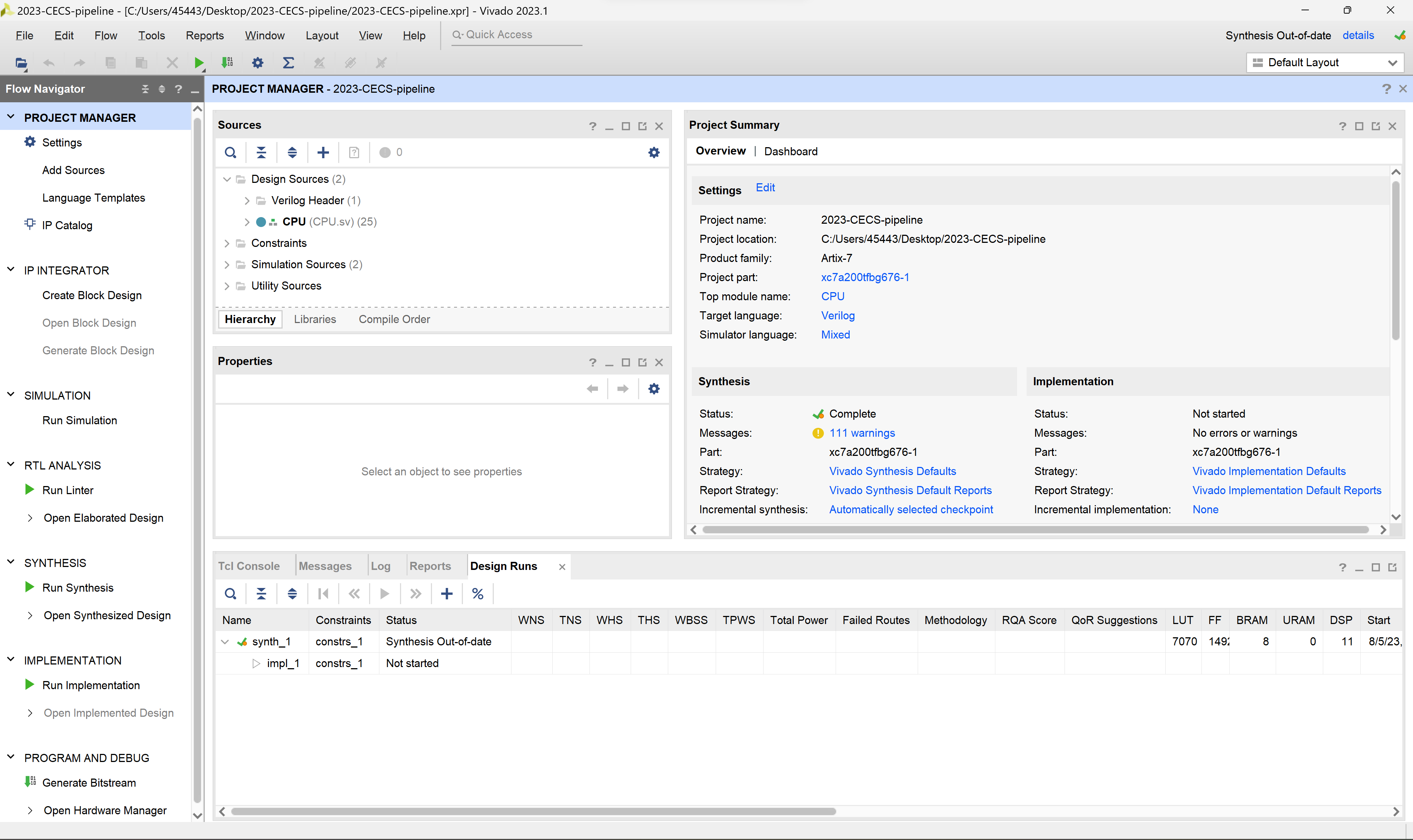Expand Open Synthesized Design
Image resolution: width=1413 pixels, height=840 pixels.
[30, 615]
